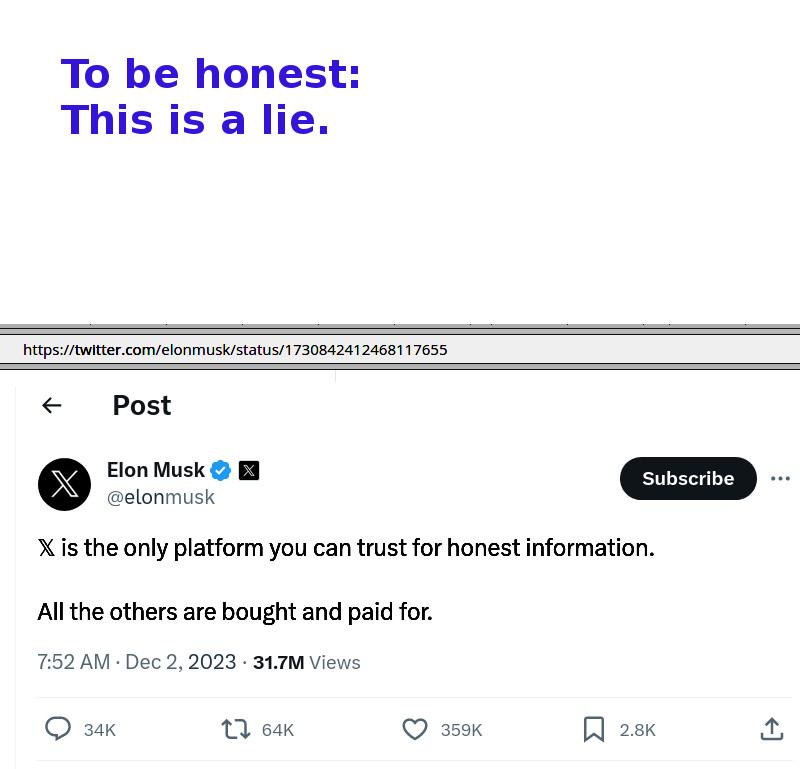The image size is (800, 769).
Task: Click the @elonmusk handle
Action: point(161,497)
